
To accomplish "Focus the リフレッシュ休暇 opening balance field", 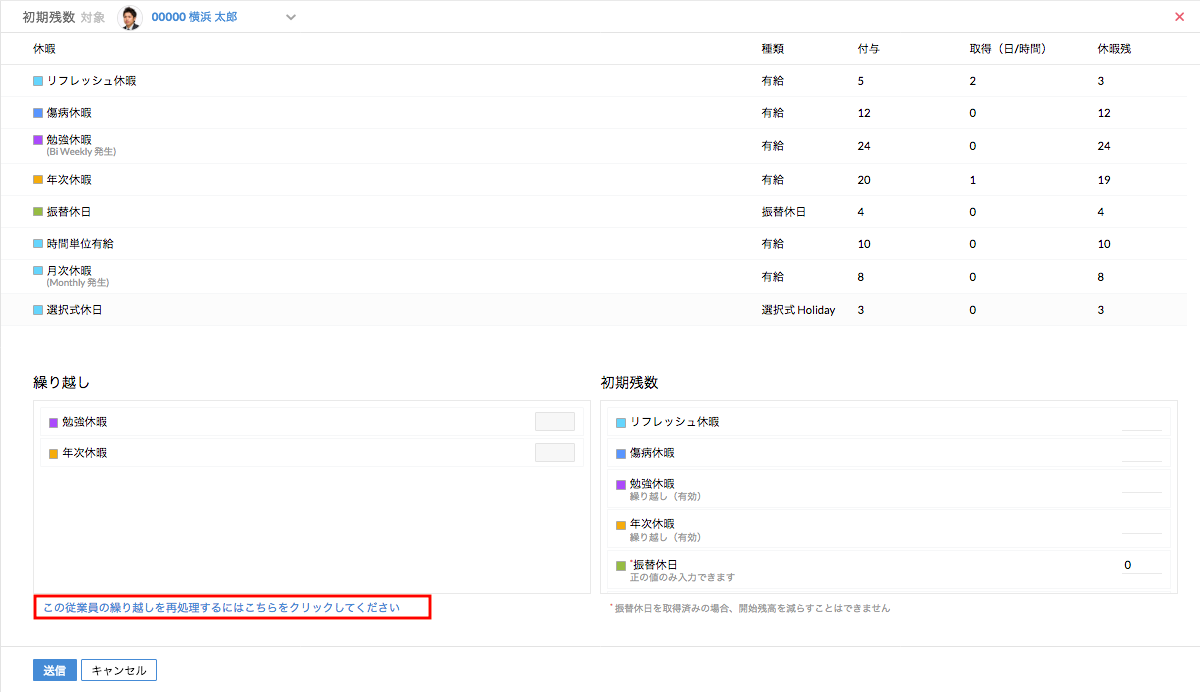I will [1142, 421].
